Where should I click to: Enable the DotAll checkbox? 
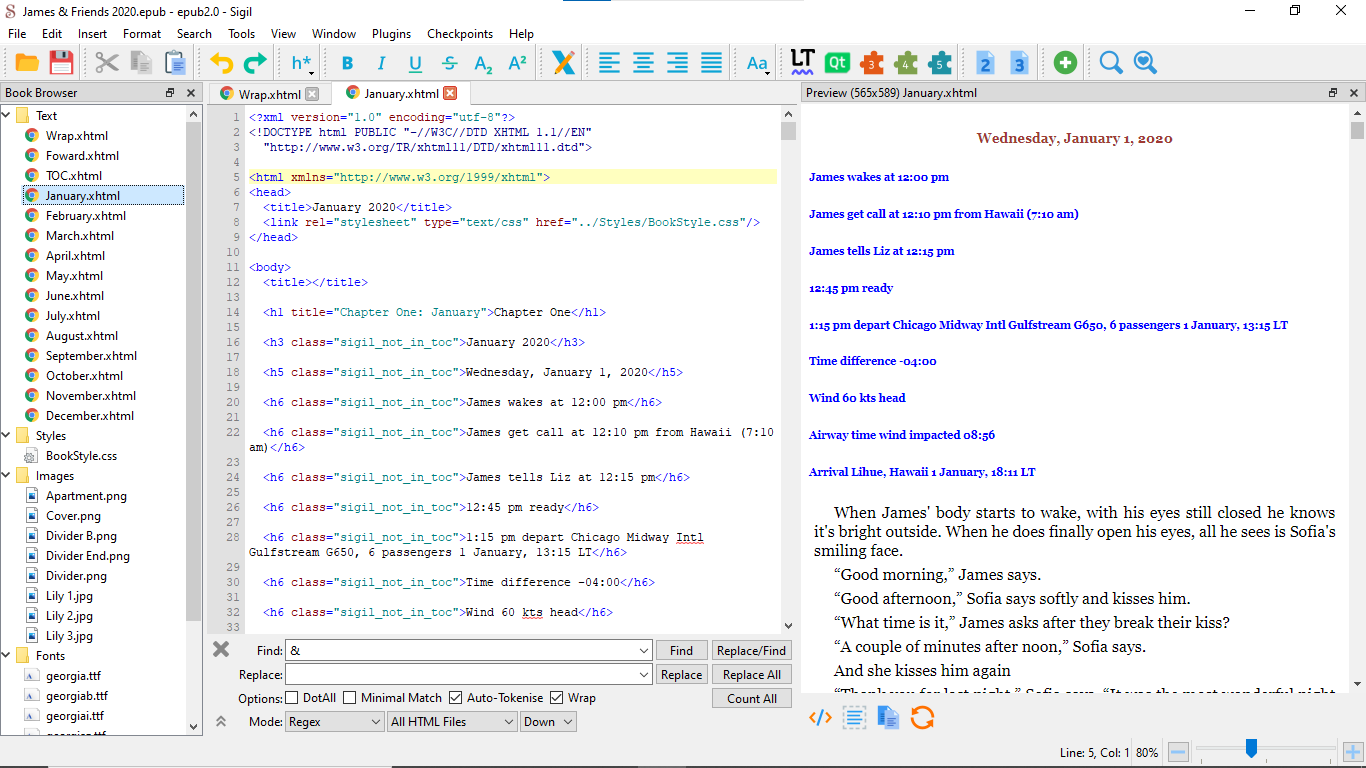click(292, 698)
